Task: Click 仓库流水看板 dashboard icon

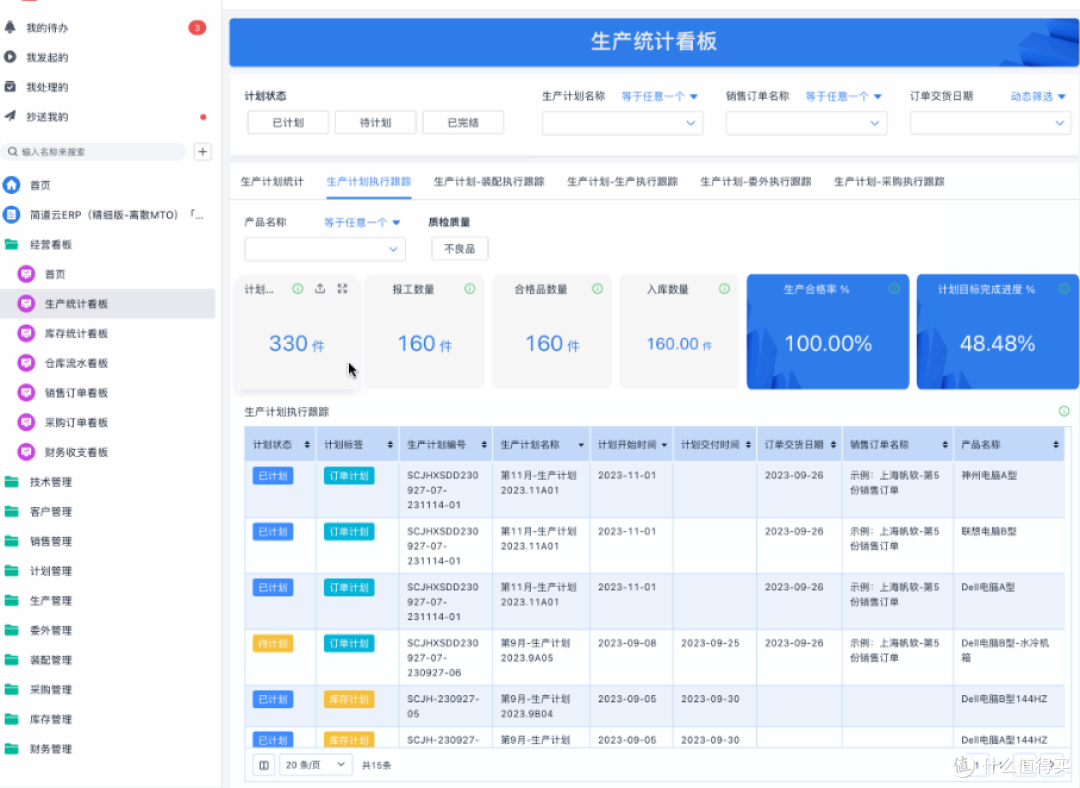Action: coord(26,363)
